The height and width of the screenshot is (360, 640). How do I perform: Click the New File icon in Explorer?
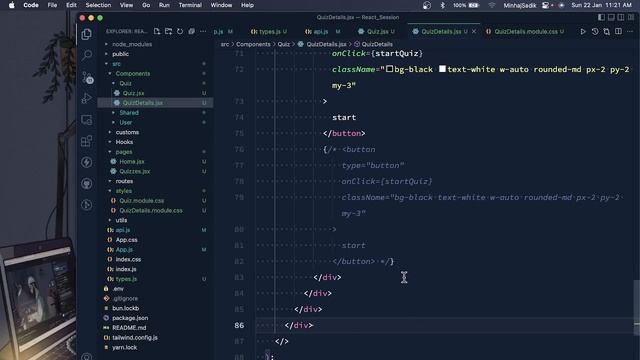click(157, 31)
